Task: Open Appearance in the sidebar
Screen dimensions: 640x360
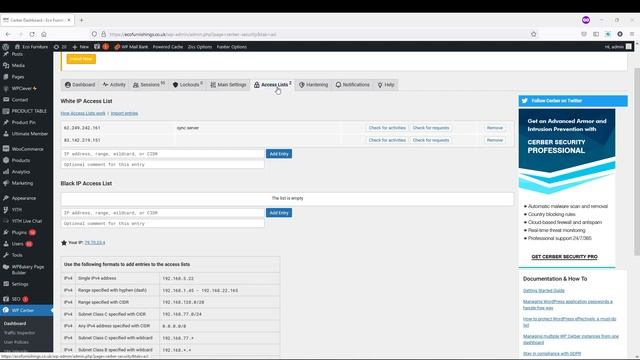Action: pyautogui.click(x=24, y=198)
